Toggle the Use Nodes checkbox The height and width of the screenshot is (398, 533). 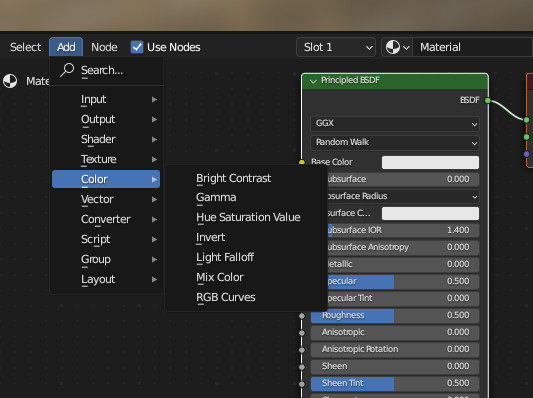pos(137,47)
